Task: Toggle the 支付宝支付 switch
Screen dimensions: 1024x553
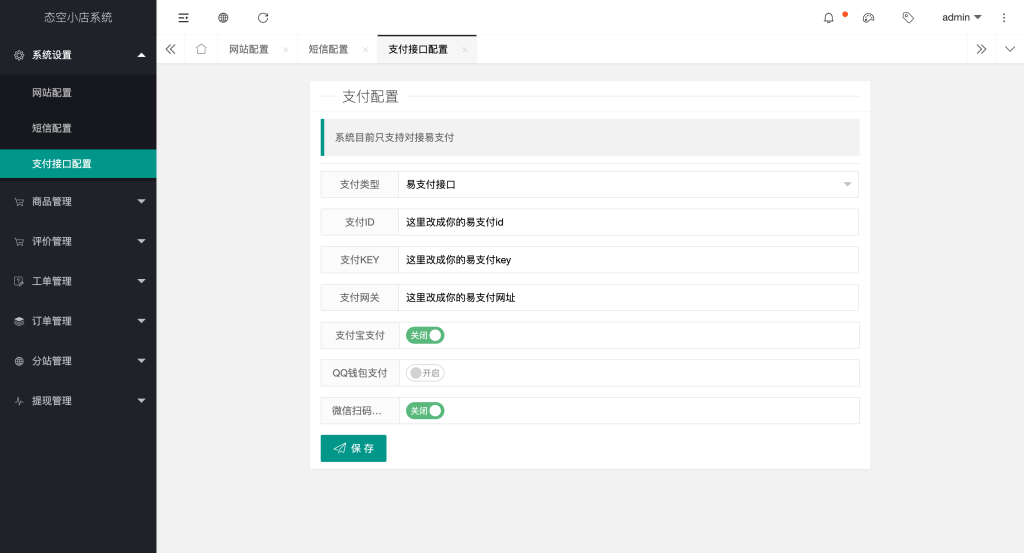Action: [425, 336]
